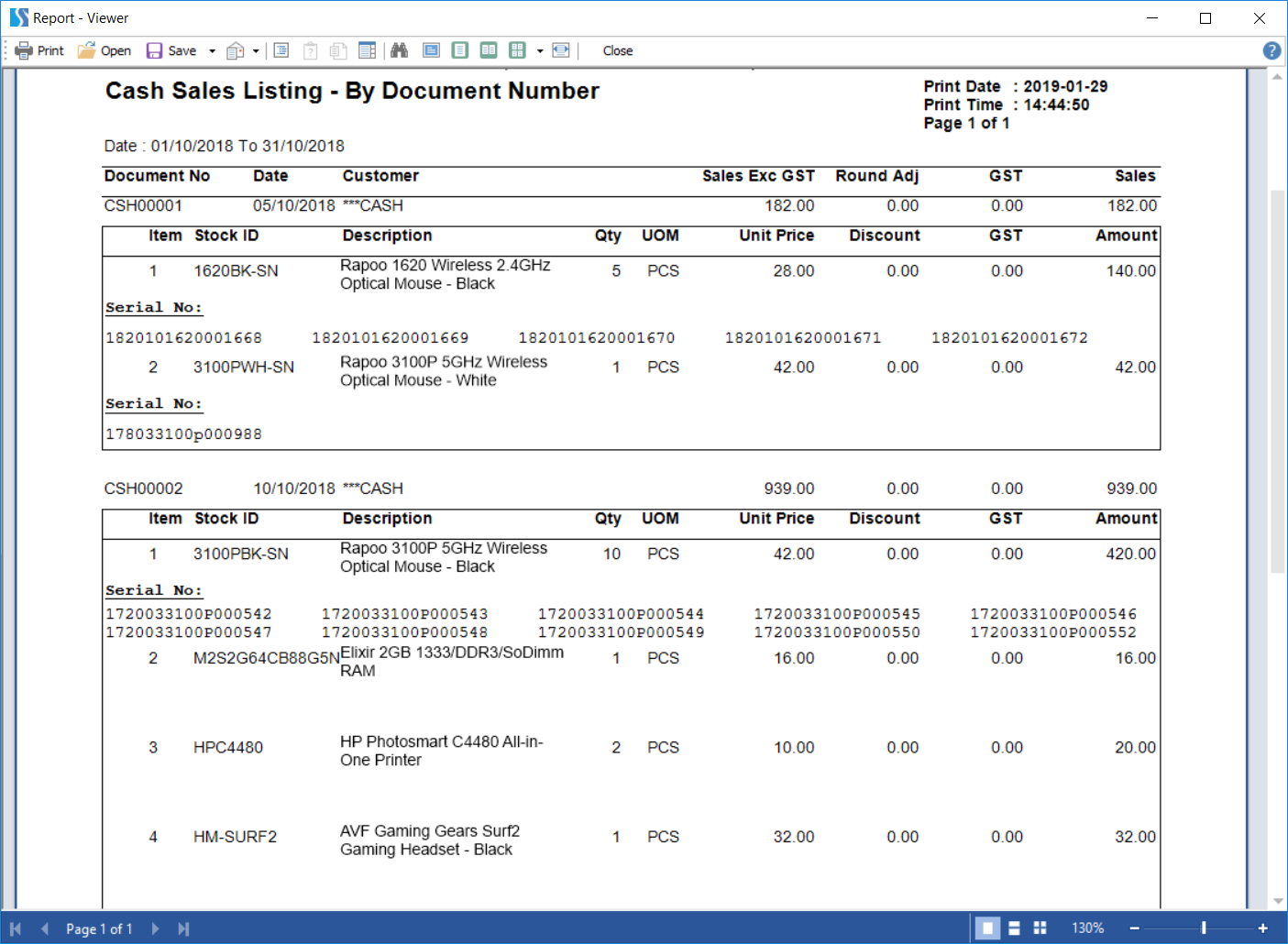Click description 'HP Photosmart C4480 All-in-One Printer'
1288x944 pixels.
coord(441,751)
